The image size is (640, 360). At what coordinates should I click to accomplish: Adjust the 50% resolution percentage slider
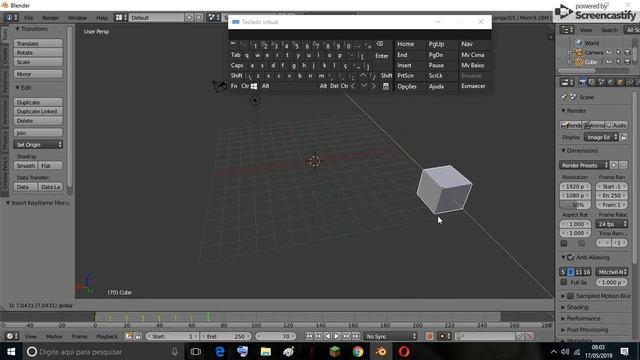[x=576, y=205]
